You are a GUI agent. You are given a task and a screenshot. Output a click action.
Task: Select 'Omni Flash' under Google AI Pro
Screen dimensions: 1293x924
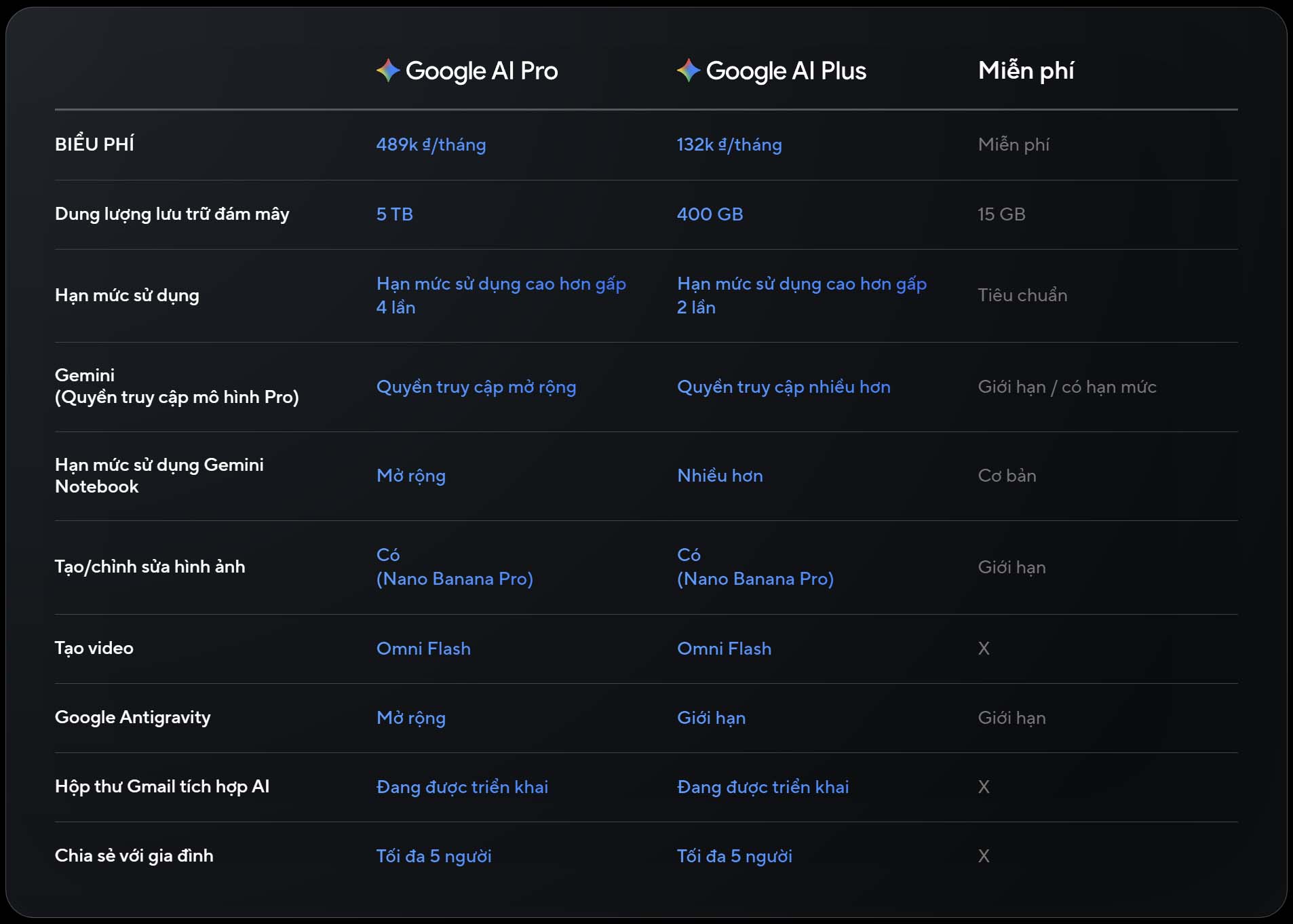pyautogui.click(x=423, y=649)
